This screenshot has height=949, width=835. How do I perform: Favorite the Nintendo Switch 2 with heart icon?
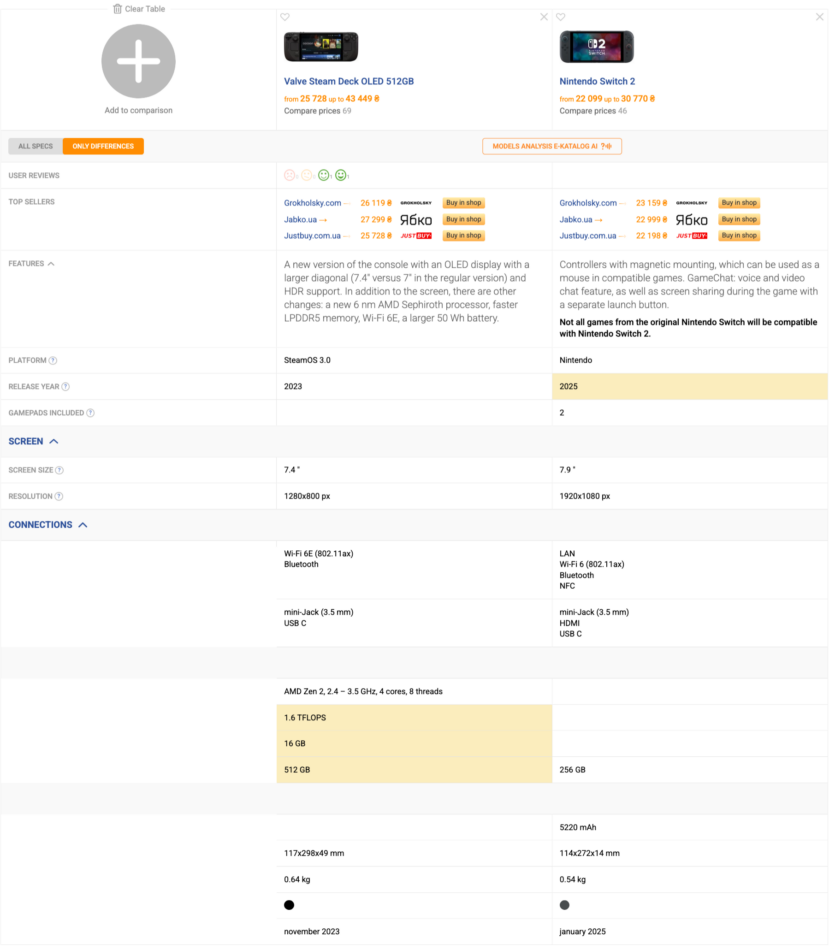pyautogui.click(x=561, y=17)
